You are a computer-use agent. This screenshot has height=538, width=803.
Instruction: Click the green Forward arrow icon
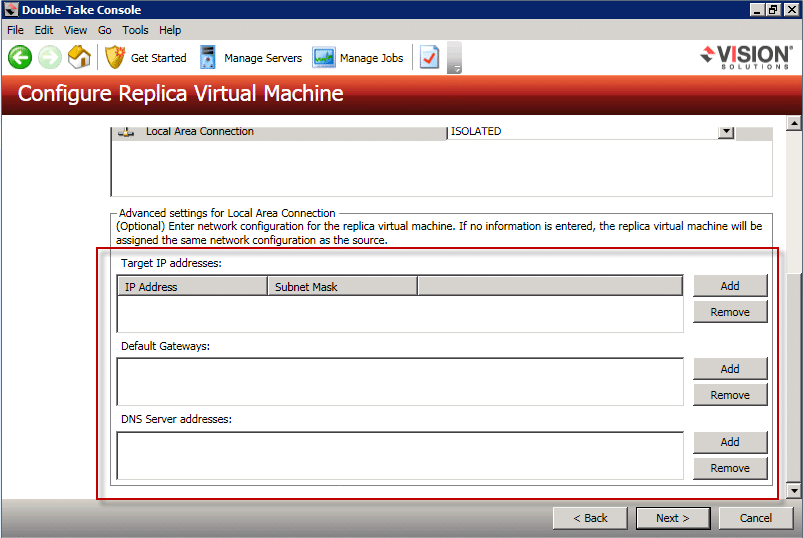tap(50, 58)
